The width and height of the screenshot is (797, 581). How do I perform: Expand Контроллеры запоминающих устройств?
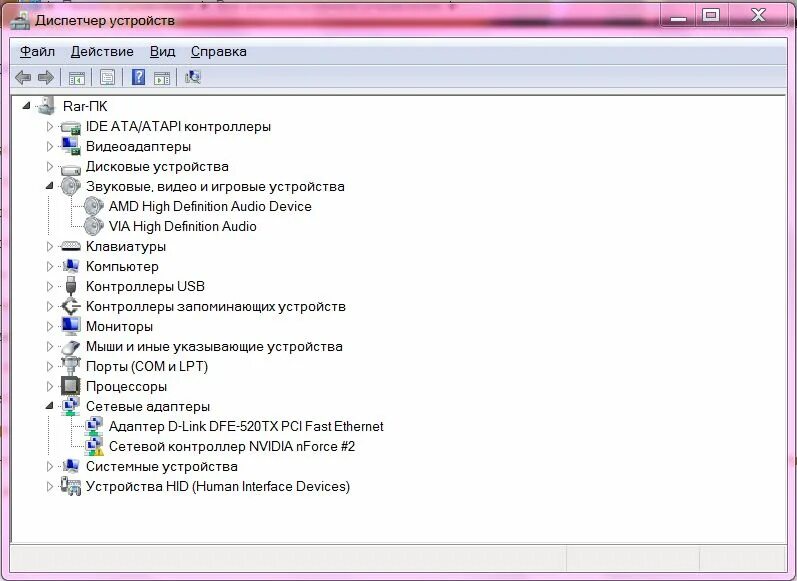(49, 307)
